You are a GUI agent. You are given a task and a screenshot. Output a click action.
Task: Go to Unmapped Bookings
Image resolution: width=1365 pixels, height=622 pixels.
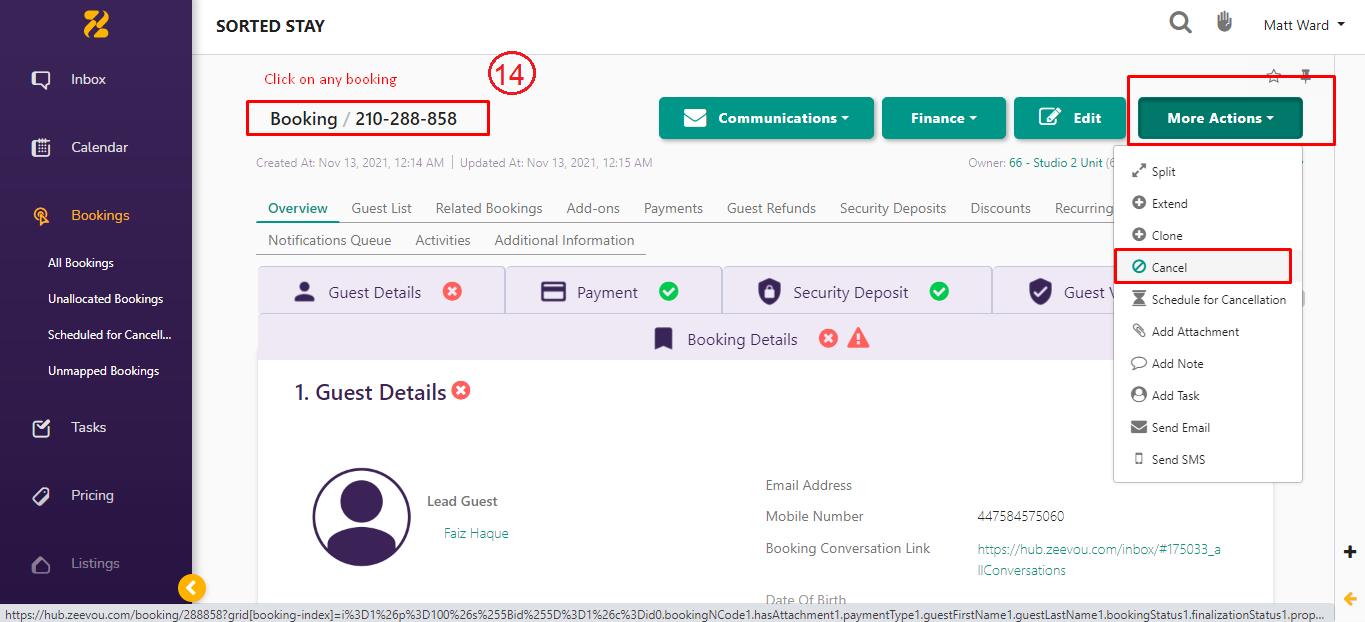click(103, 371)
